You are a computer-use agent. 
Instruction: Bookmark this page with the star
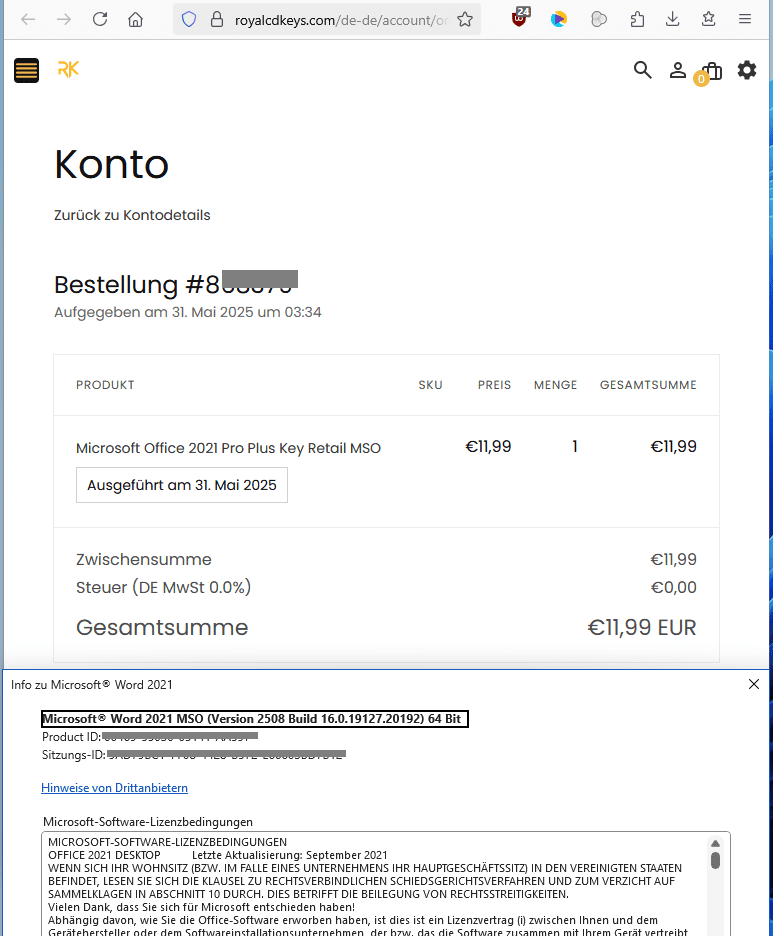[x=464, y=19]
